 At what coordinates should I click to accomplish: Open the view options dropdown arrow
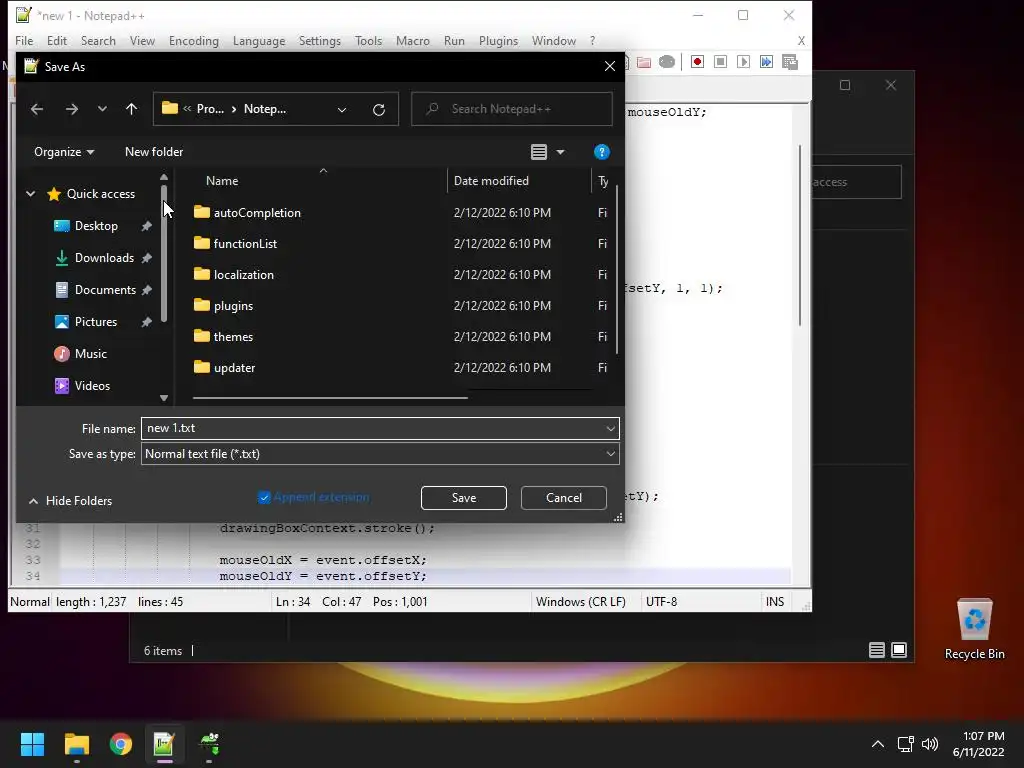point(560,152)
